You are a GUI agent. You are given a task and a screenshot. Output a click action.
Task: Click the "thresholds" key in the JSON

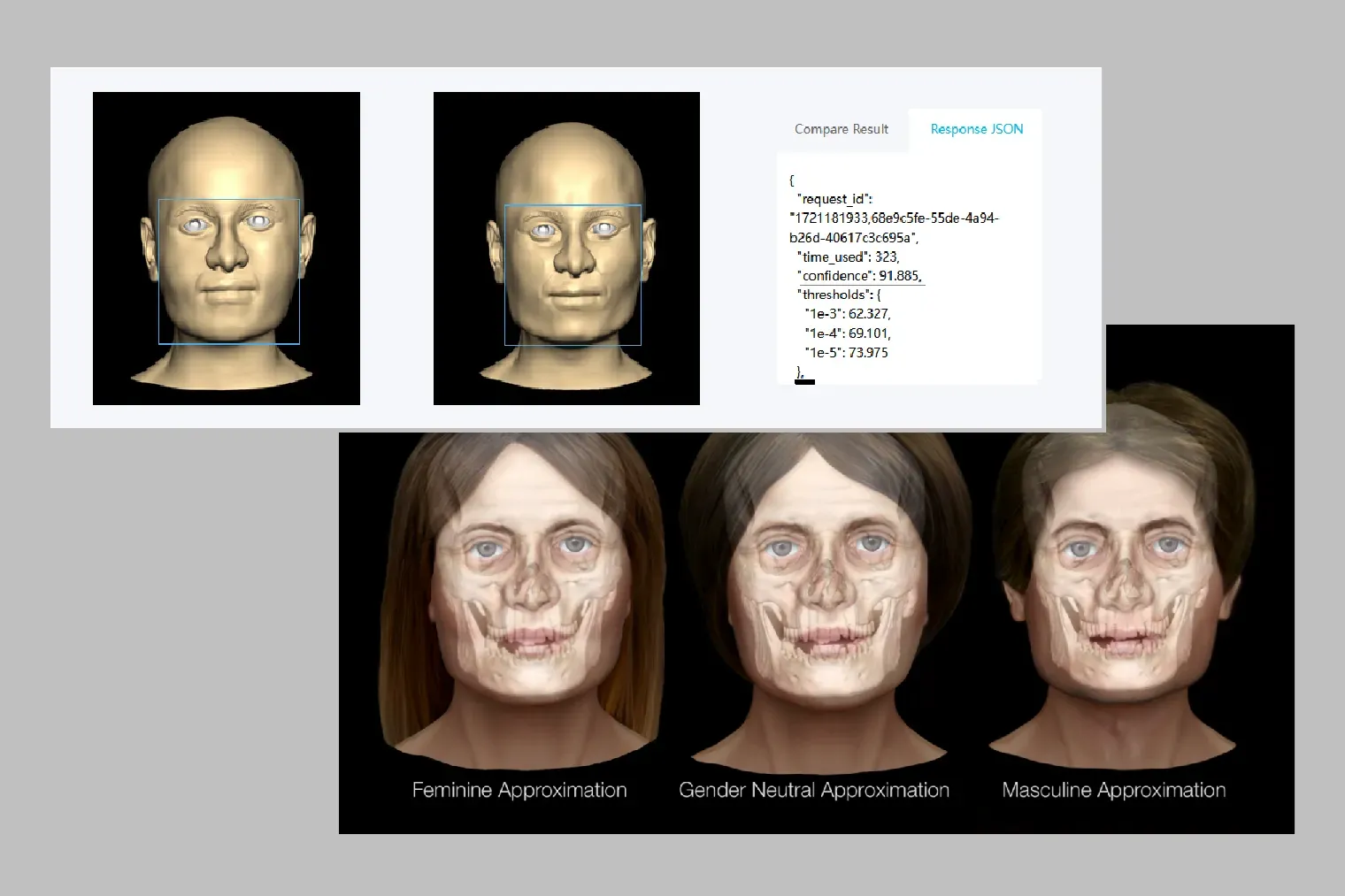834,295
